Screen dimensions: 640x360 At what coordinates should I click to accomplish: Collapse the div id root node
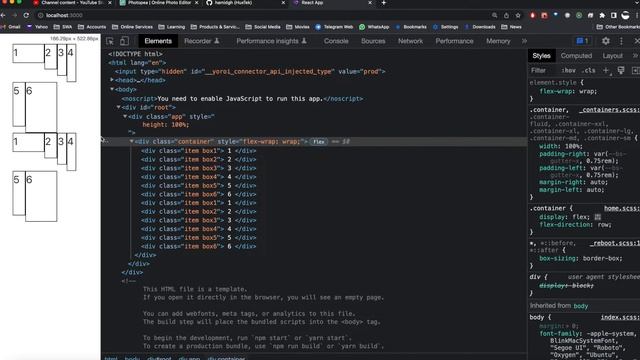(x=118, y=107)
